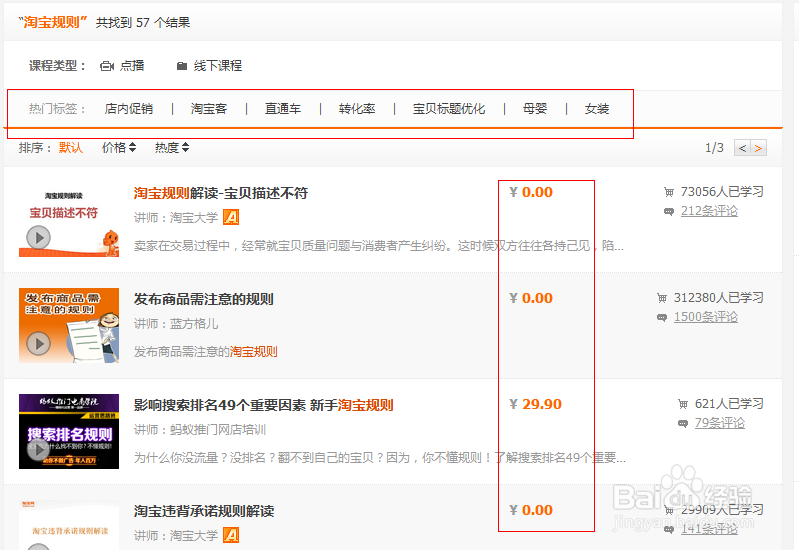This screenshot has height=550, width=799.
Task: Sort results by 价格
Action: 119,147
